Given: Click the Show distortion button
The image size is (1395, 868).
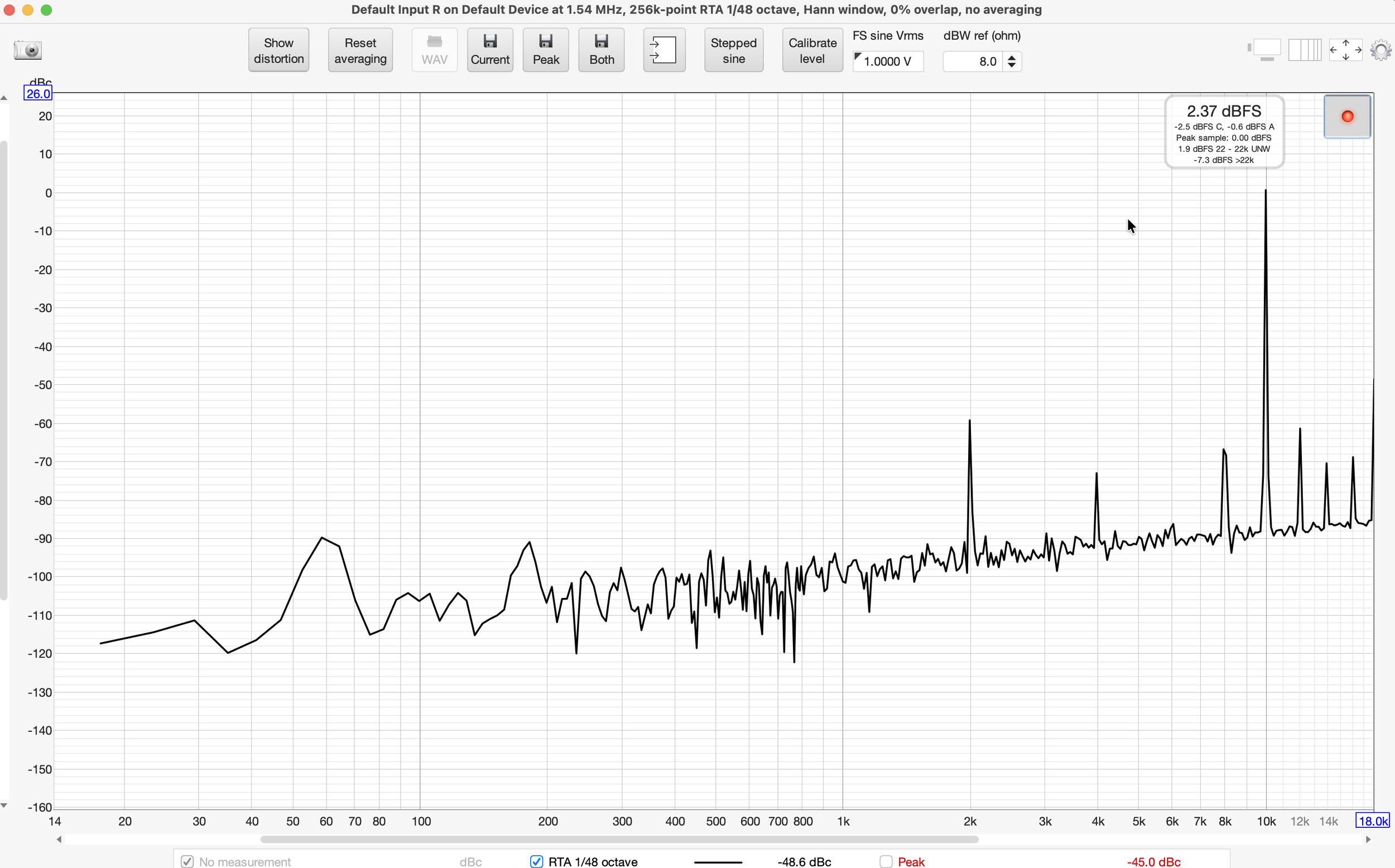Looking at the screenshot, I should (x=278, y=50).
